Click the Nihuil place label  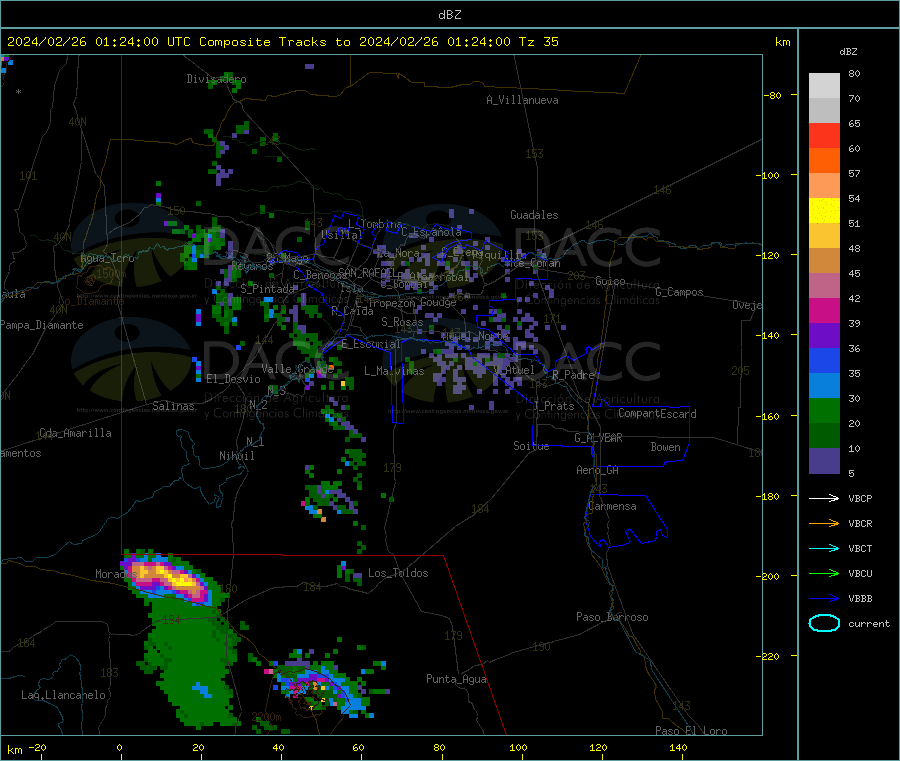point(236,456)
